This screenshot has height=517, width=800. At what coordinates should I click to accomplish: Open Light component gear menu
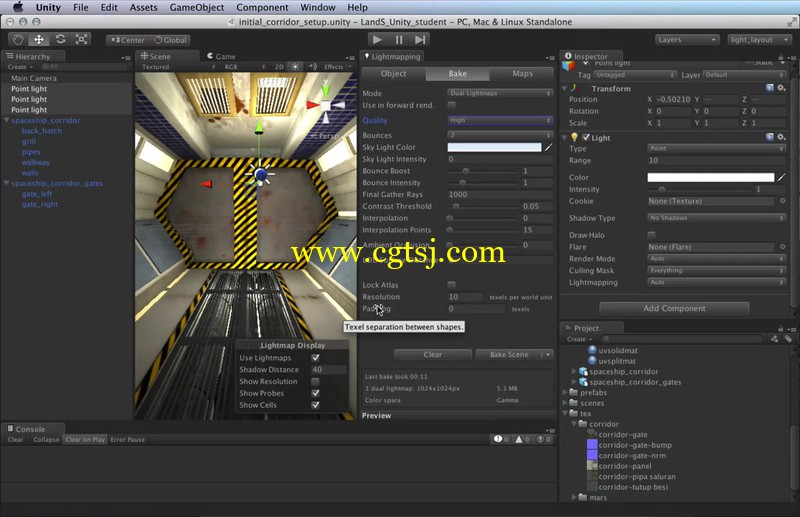pos(782,137)
